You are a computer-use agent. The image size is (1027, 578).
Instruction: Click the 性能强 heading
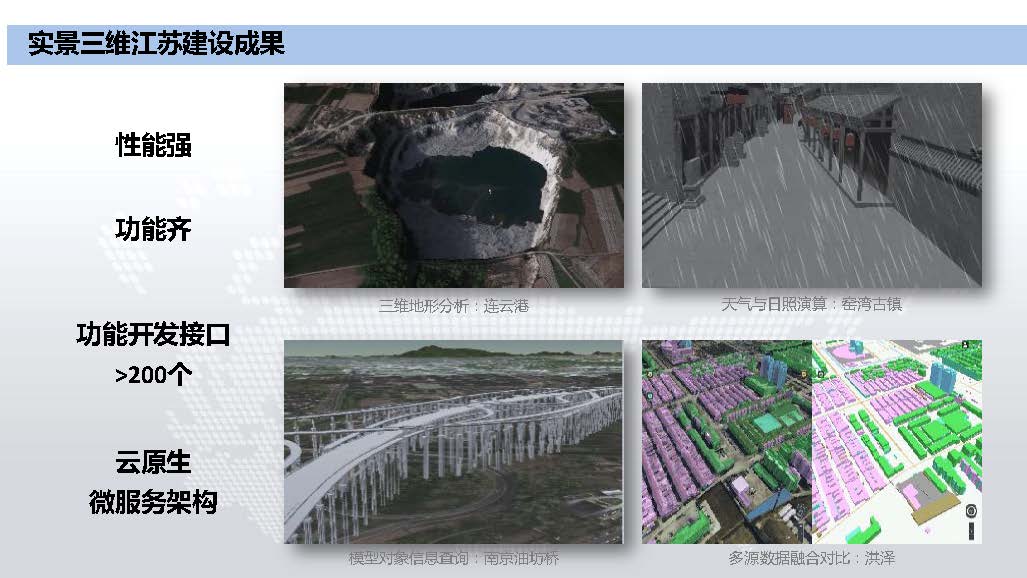point(153,145)
